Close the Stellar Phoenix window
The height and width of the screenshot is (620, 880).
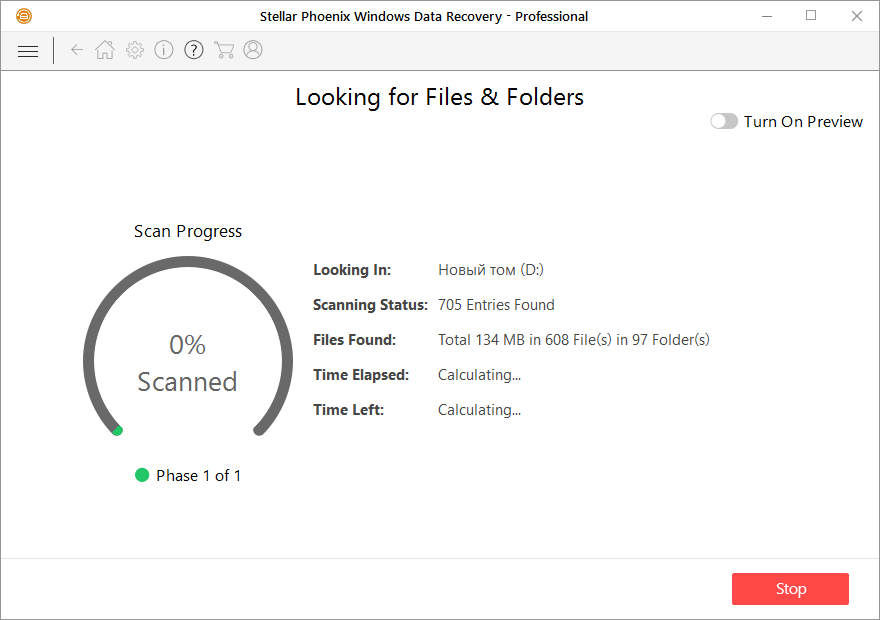pos(856,16)
